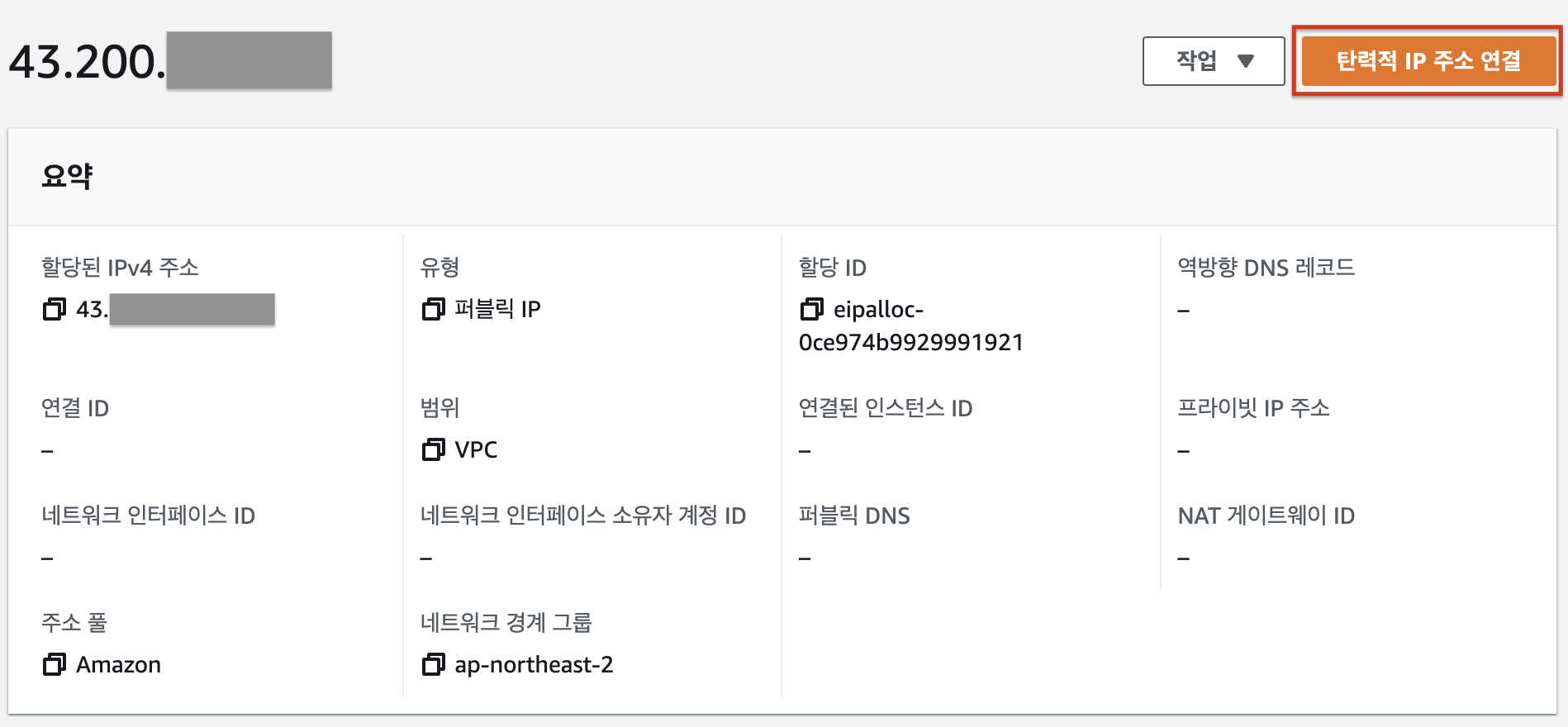The image size is (1568, 727).
Task: Click the VPC scope value text
Action: pyautogui.click(x=476, y=450)
